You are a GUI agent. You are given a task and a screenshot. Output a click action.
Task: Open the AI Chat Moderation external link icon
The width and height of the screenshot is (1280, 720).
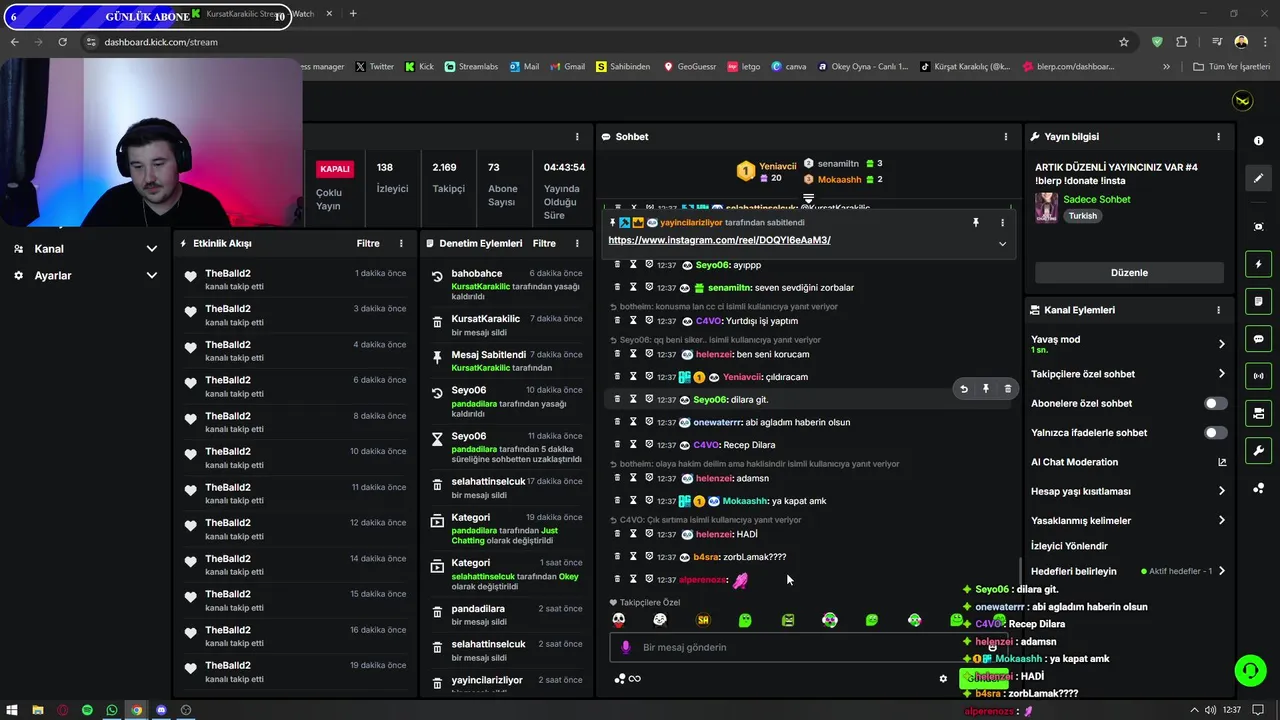1221,462
